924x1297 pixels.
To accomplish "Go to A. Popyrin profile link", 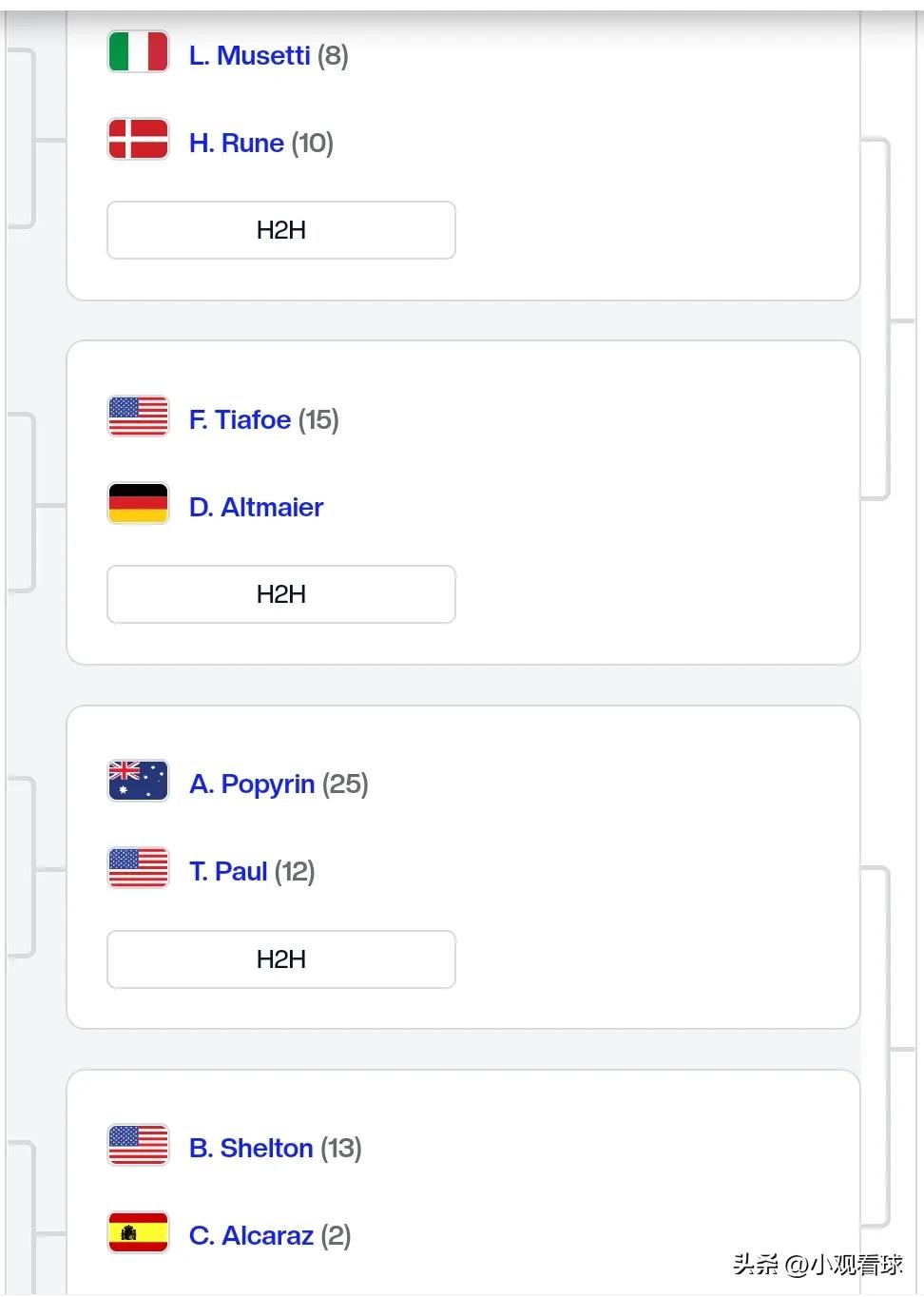I will tap(252, 784).
